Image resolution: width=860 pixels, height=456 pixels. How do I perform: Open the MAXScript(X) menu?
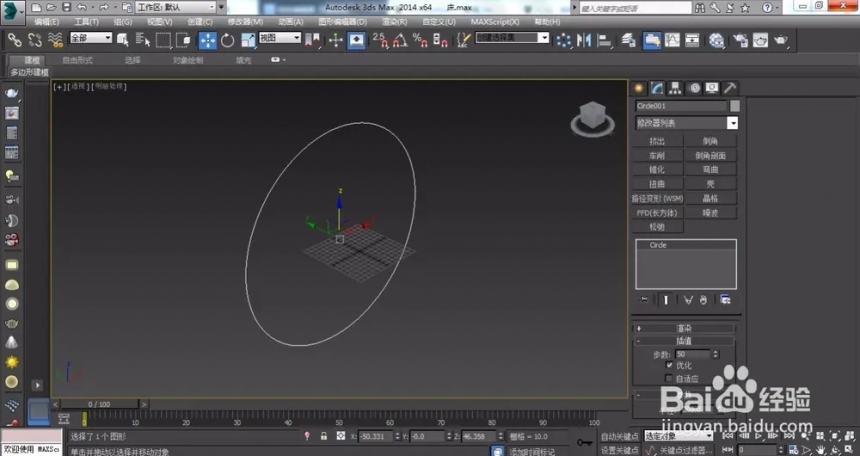pos(495,22)
